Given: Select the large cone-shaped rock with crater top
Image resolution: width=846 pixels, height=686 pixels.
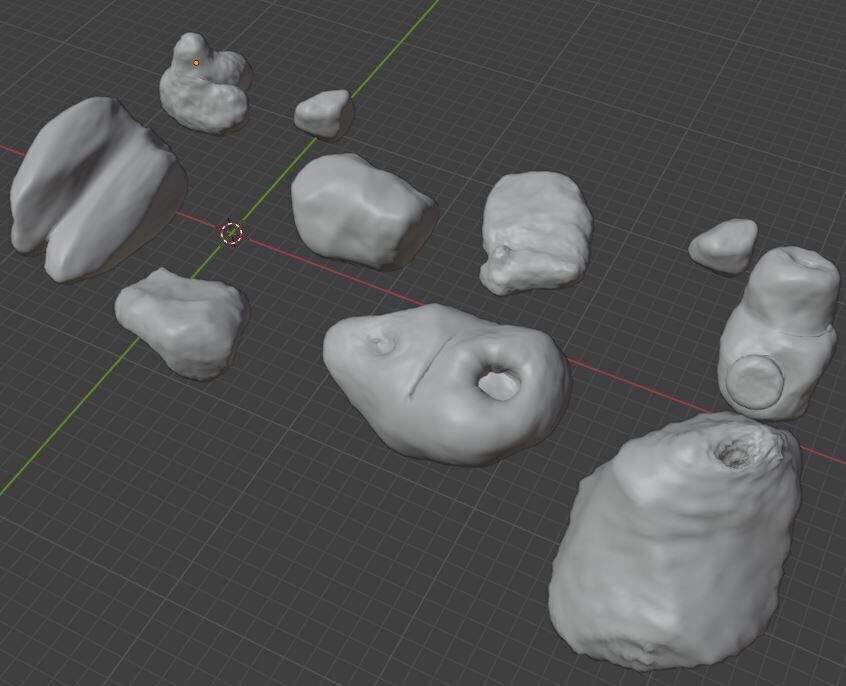Looking at the screenshot, I should (x=674, y=540).
